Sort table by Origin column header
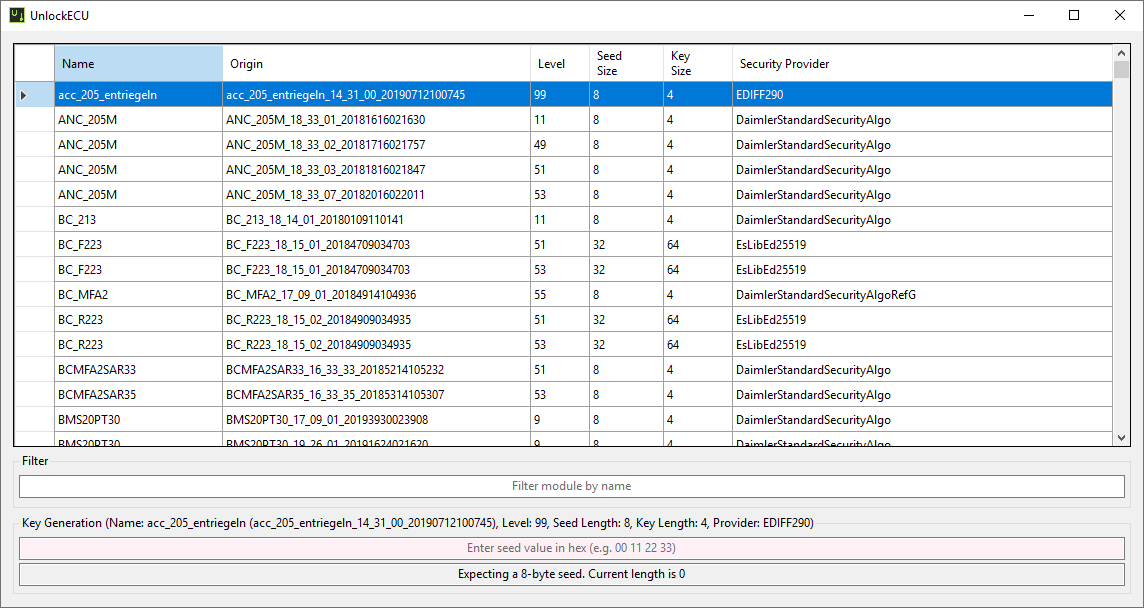The height and width of the screenshot is (608, 1144). tap(376, 64)
